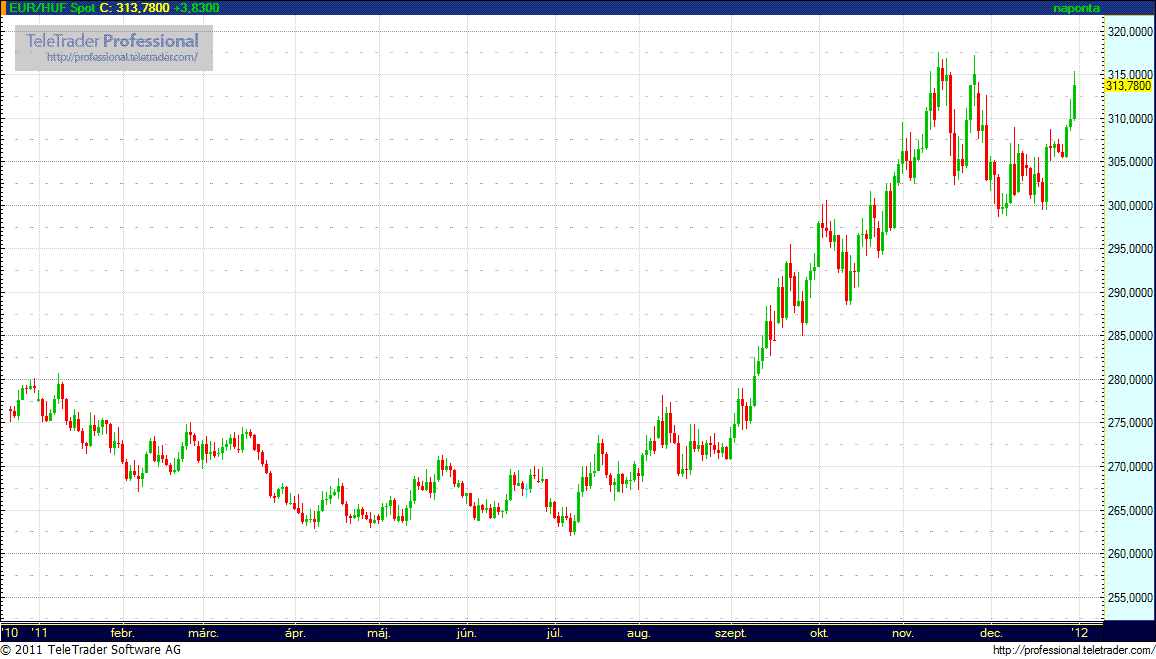This screenshot has width=1156, height=659.
Task: Open the professional.teletrader.com link in footer
Action: [x=1073, y=651]
